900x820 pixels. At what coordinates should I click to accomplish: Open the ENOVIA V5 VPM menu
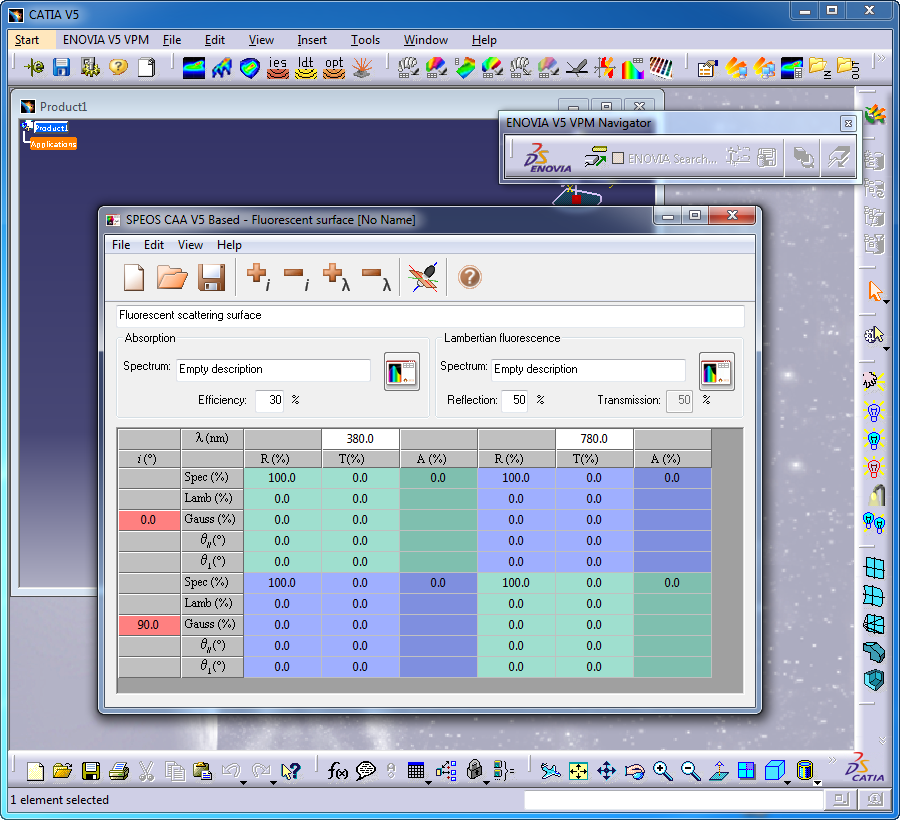coord(106,40)
